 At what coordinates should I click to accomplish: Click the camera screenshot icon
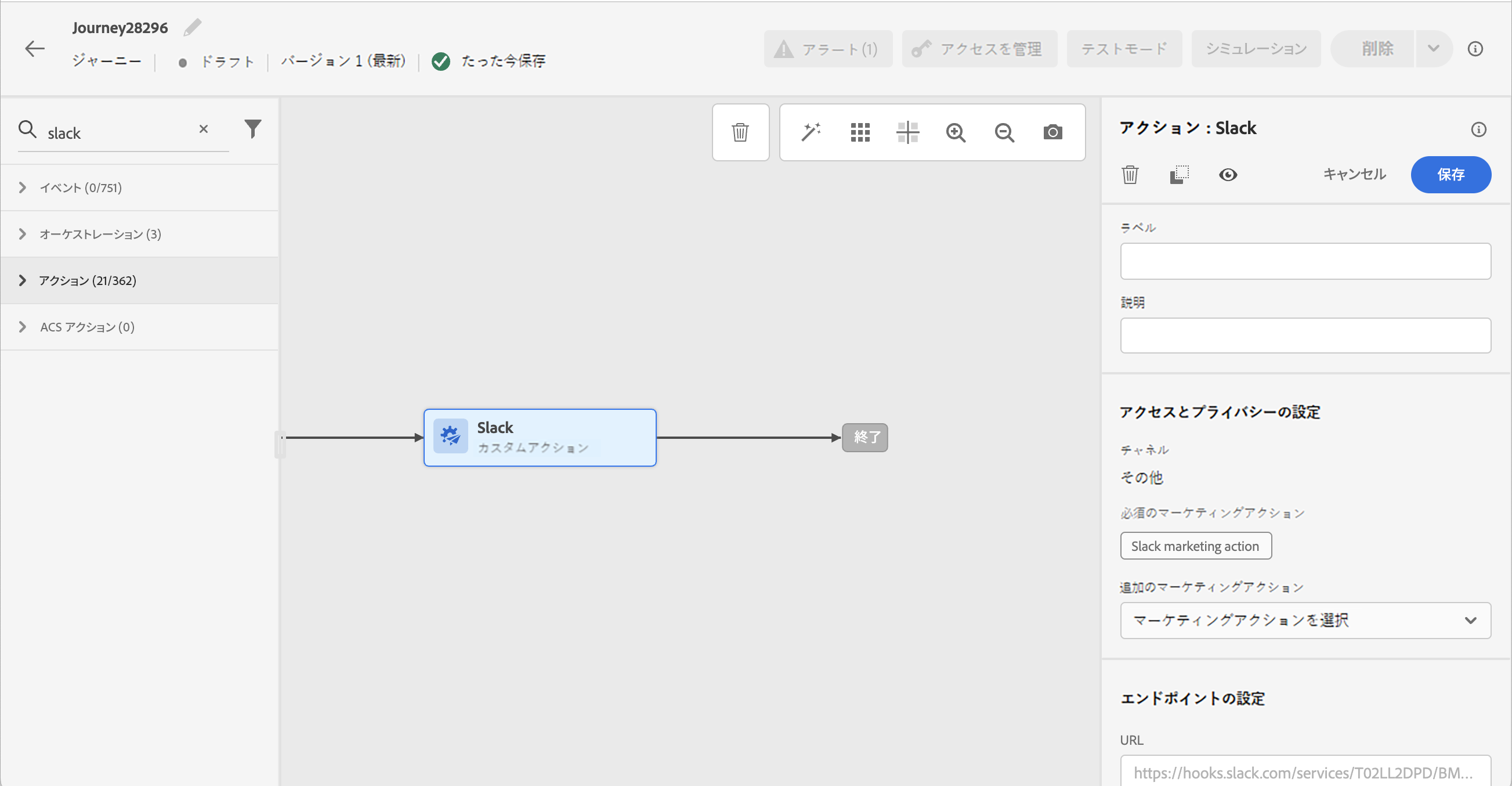[1052, 132]
